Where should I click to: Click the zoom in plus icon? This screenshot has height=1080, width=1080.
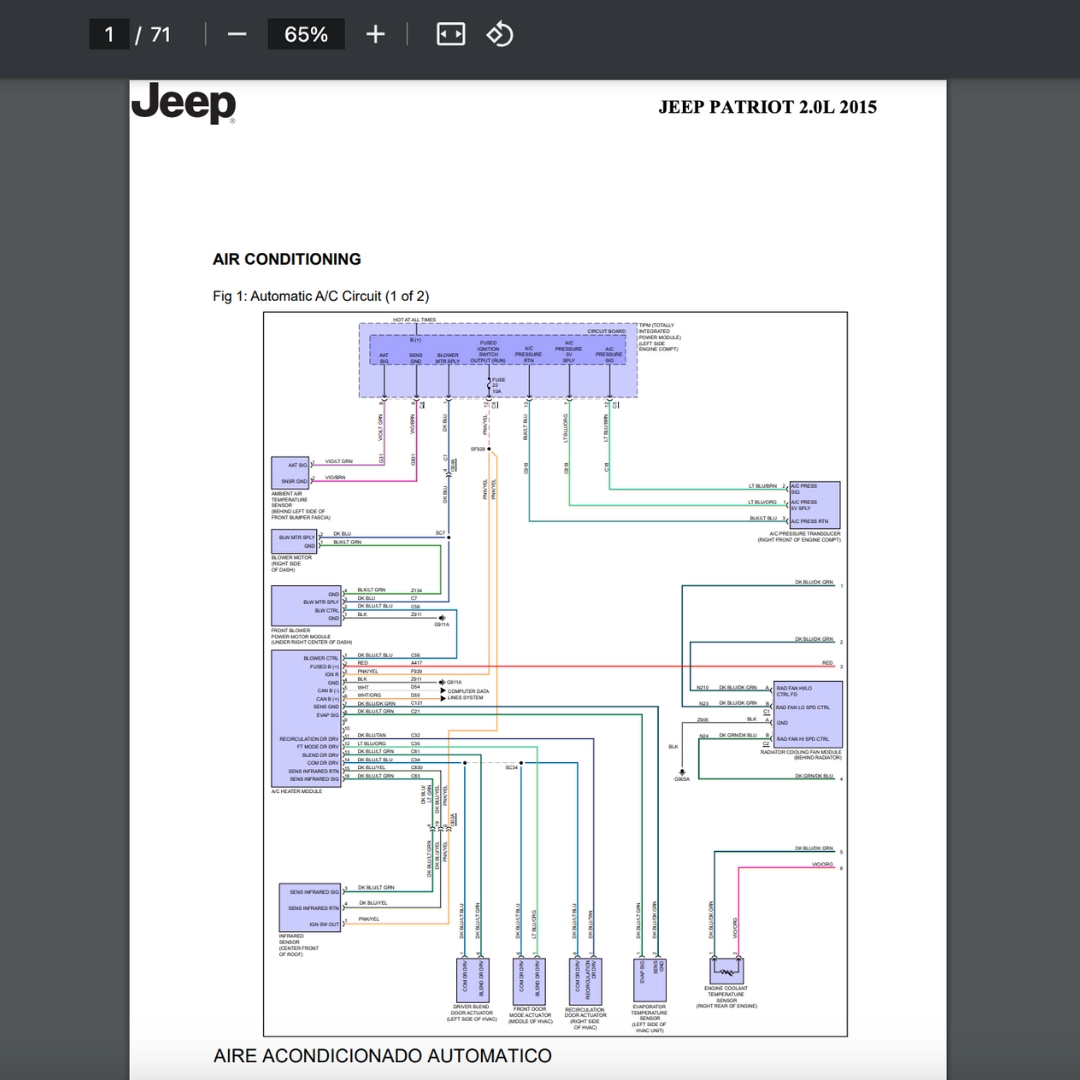coord(375,34)
